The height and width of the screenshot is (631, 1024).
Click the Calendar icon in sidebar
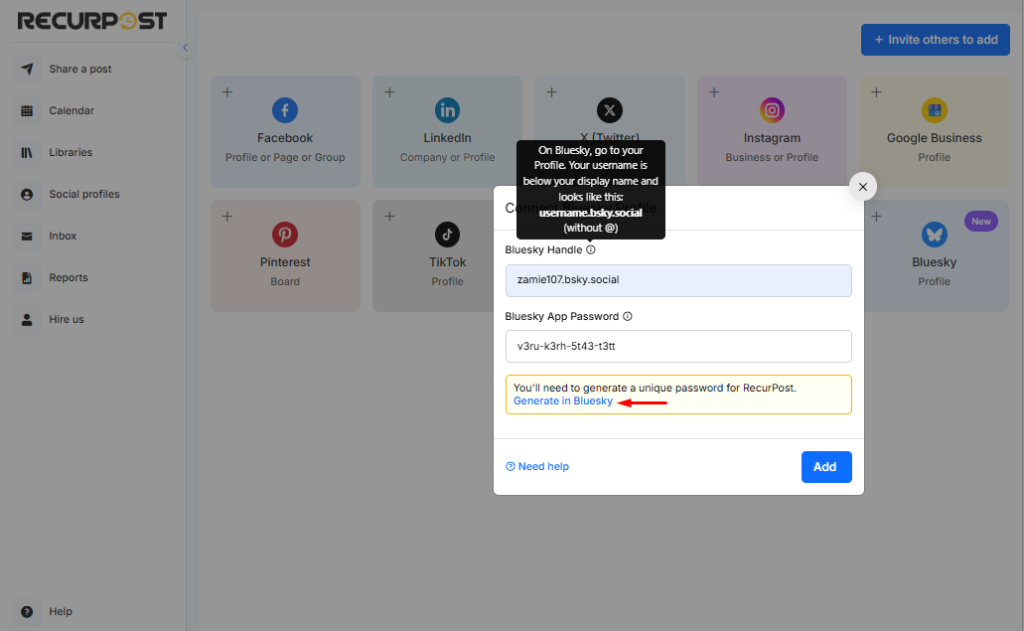pos(27,110)
